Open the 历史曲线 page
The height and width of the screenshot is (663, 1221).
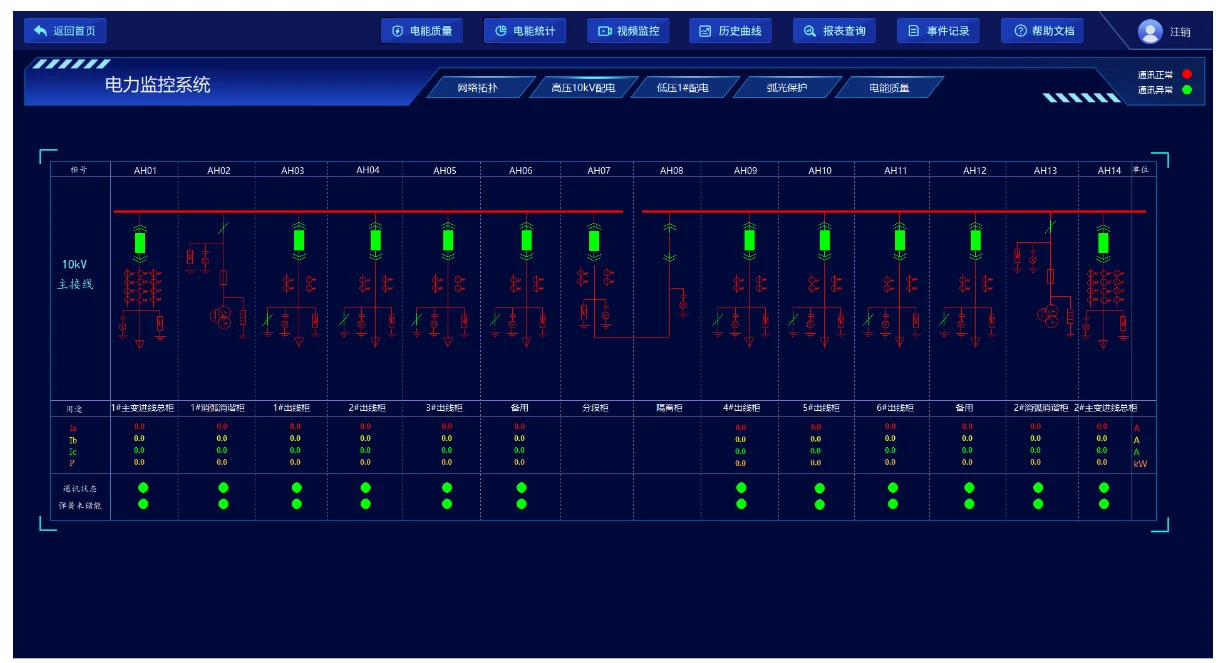pyautogui.click(x=730, y=31)
